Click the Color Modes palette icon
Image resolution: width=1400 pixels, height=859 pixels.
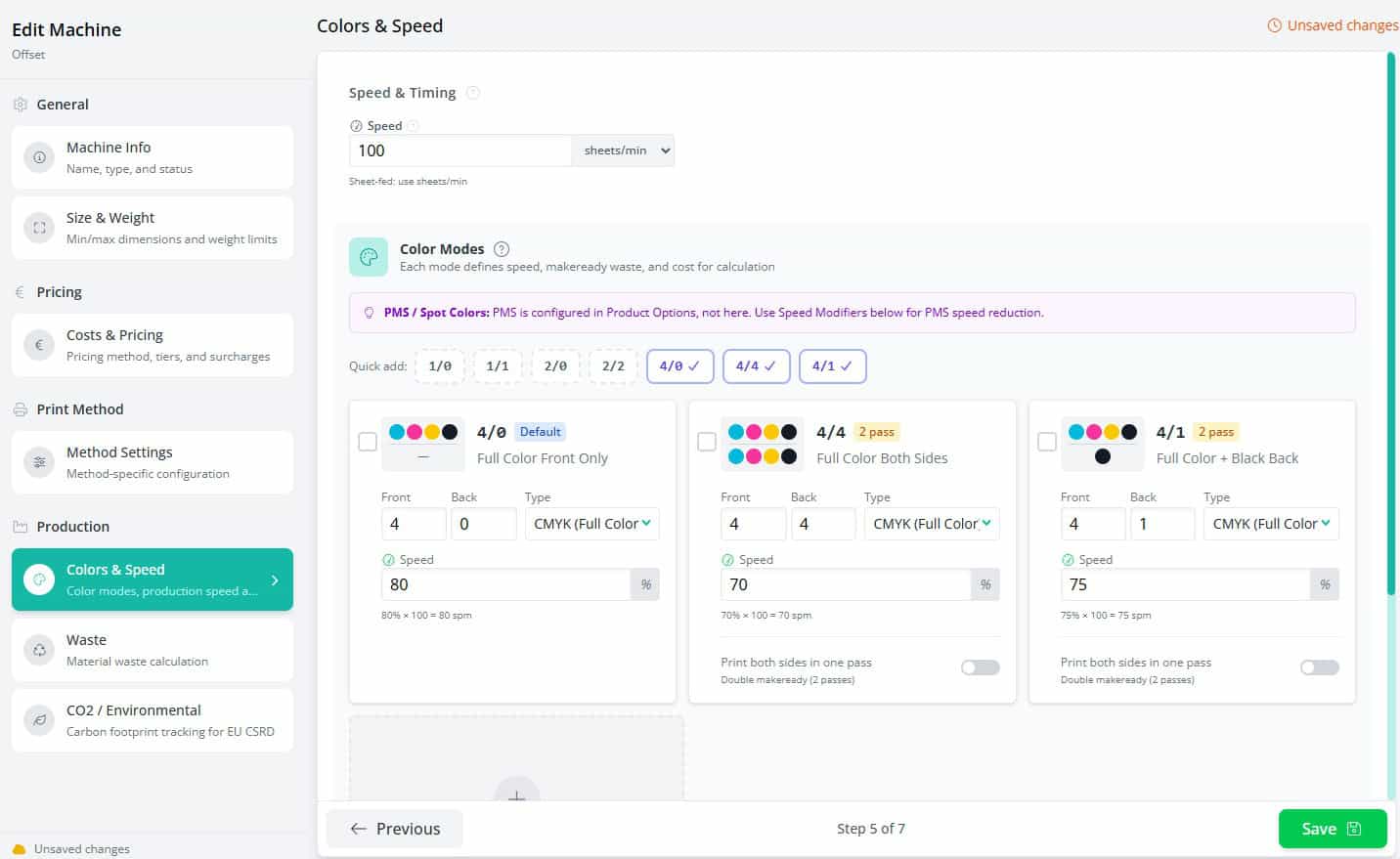369,256
